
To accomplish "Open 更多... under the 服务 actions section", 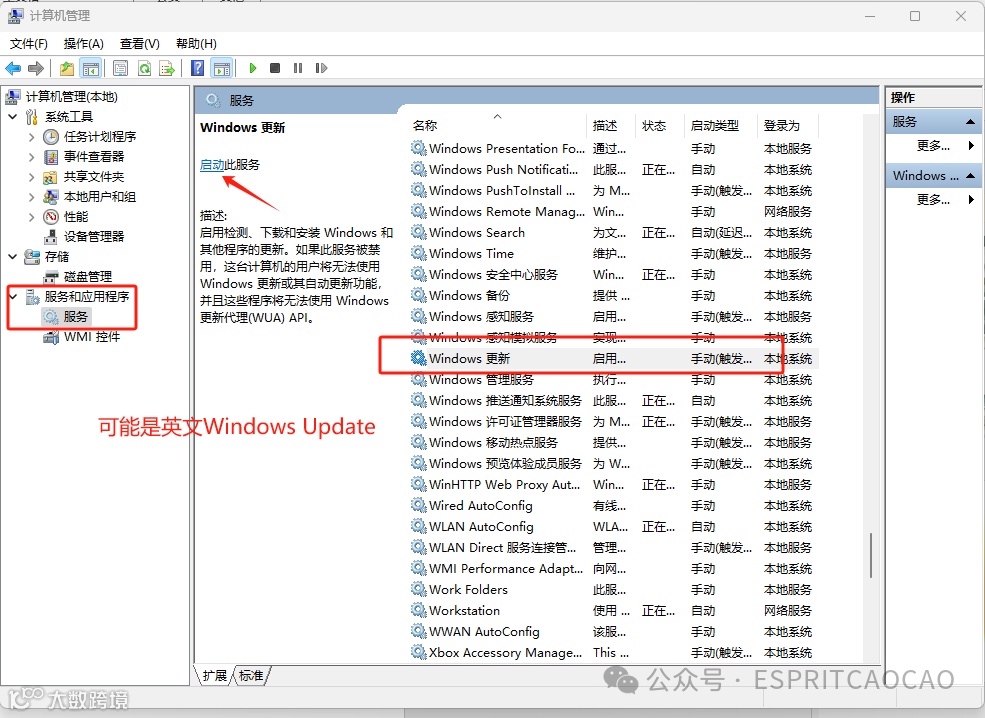I will (x=933, y=146).
